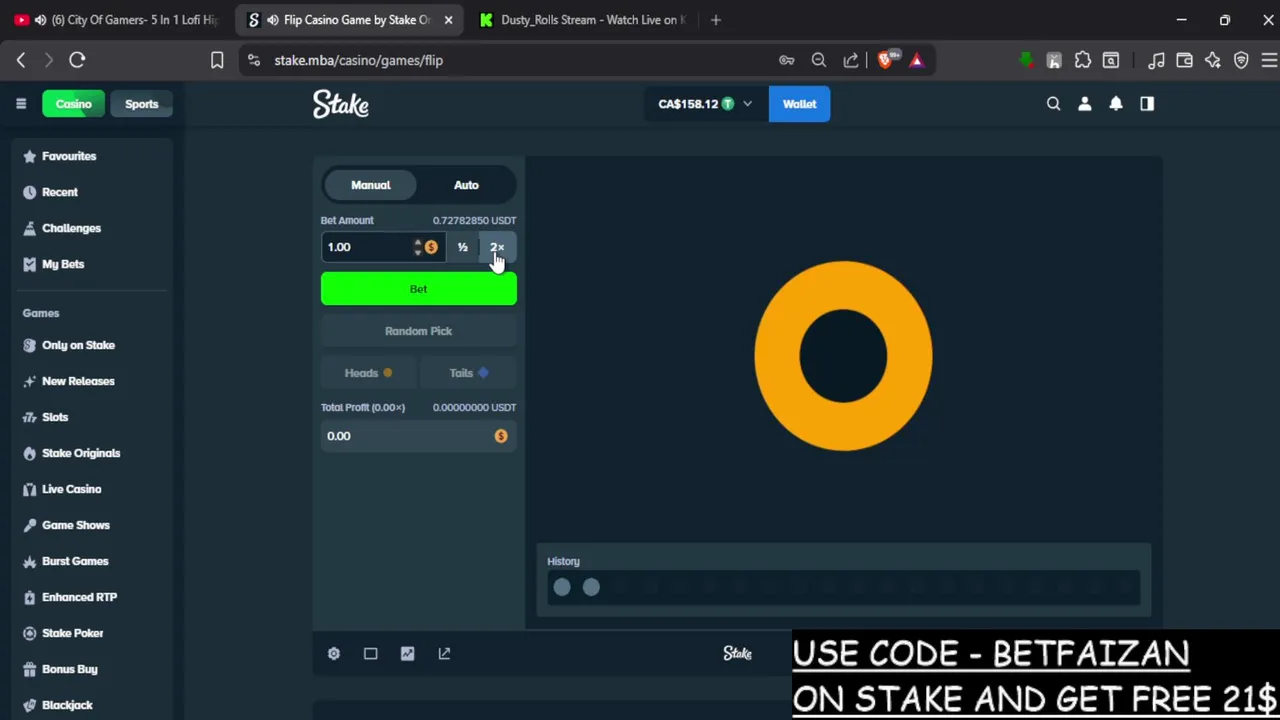Viewport: 1280px width, 720px height.
Task: Open the browser zoom magnifier icon
Action: pyautogui.click(x=819, y=60)
